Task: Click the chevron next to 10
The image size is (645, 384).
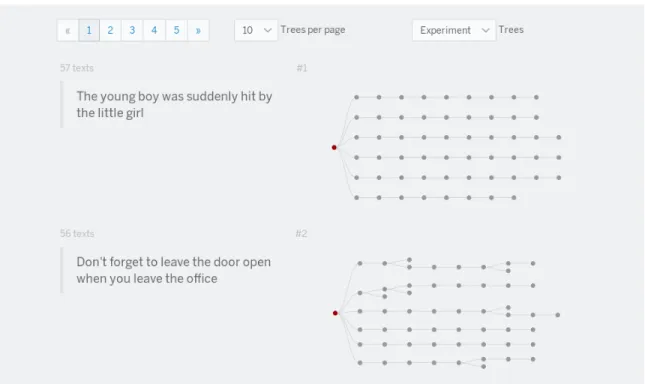Action: (x=268, y=30)
